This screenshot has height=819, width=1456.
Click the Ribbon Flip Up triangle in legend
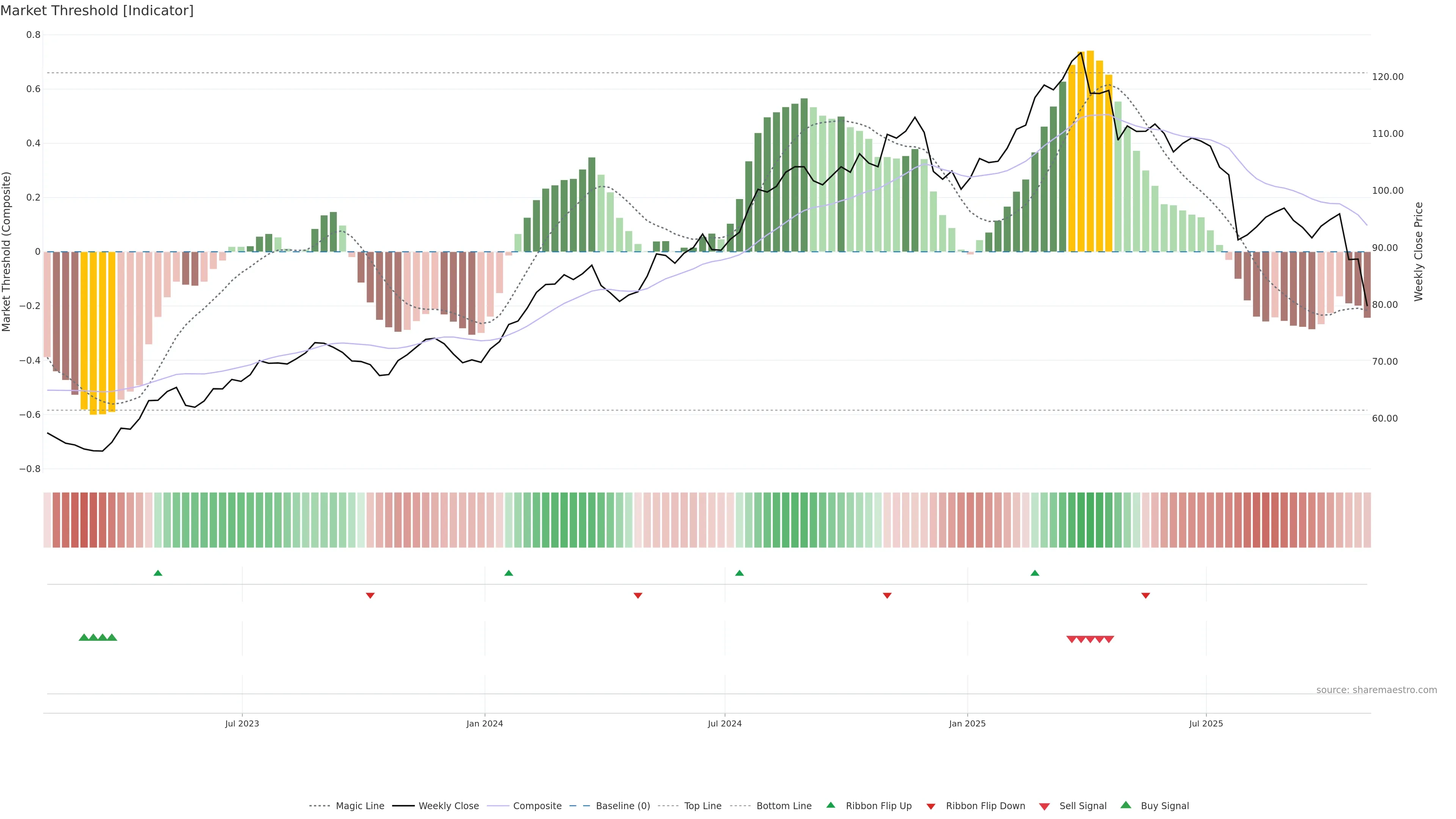tap(830, 805)
